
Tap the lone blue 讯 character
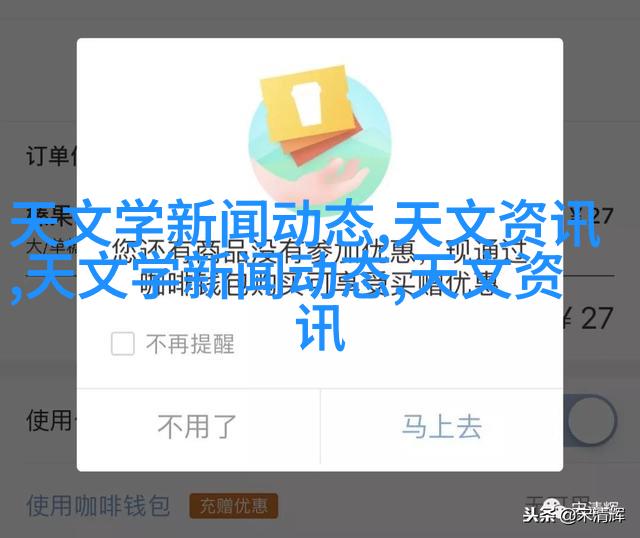pos(320,328)
